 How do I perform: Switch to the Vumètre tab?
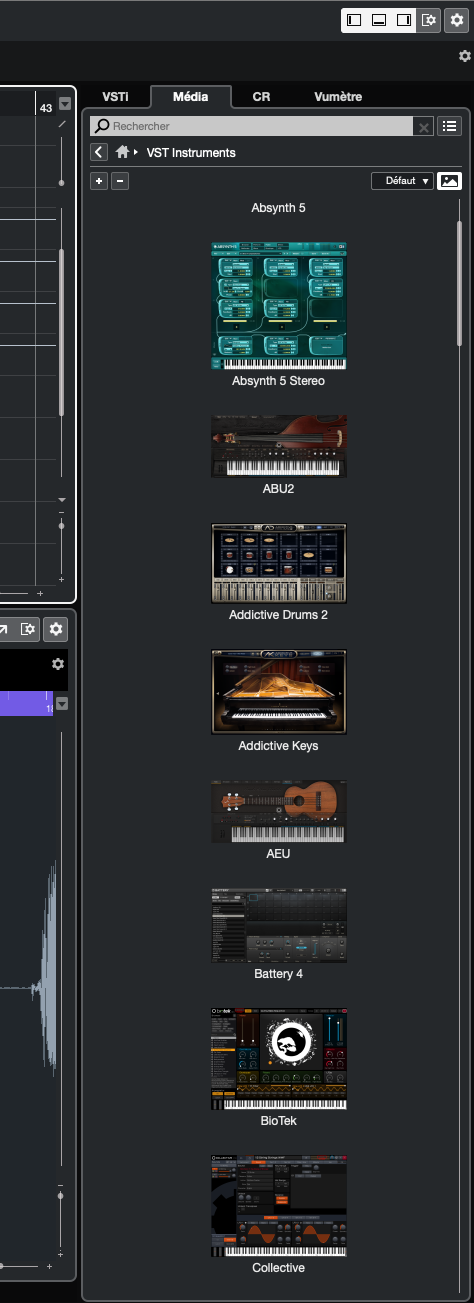click(x=338, y=97)
